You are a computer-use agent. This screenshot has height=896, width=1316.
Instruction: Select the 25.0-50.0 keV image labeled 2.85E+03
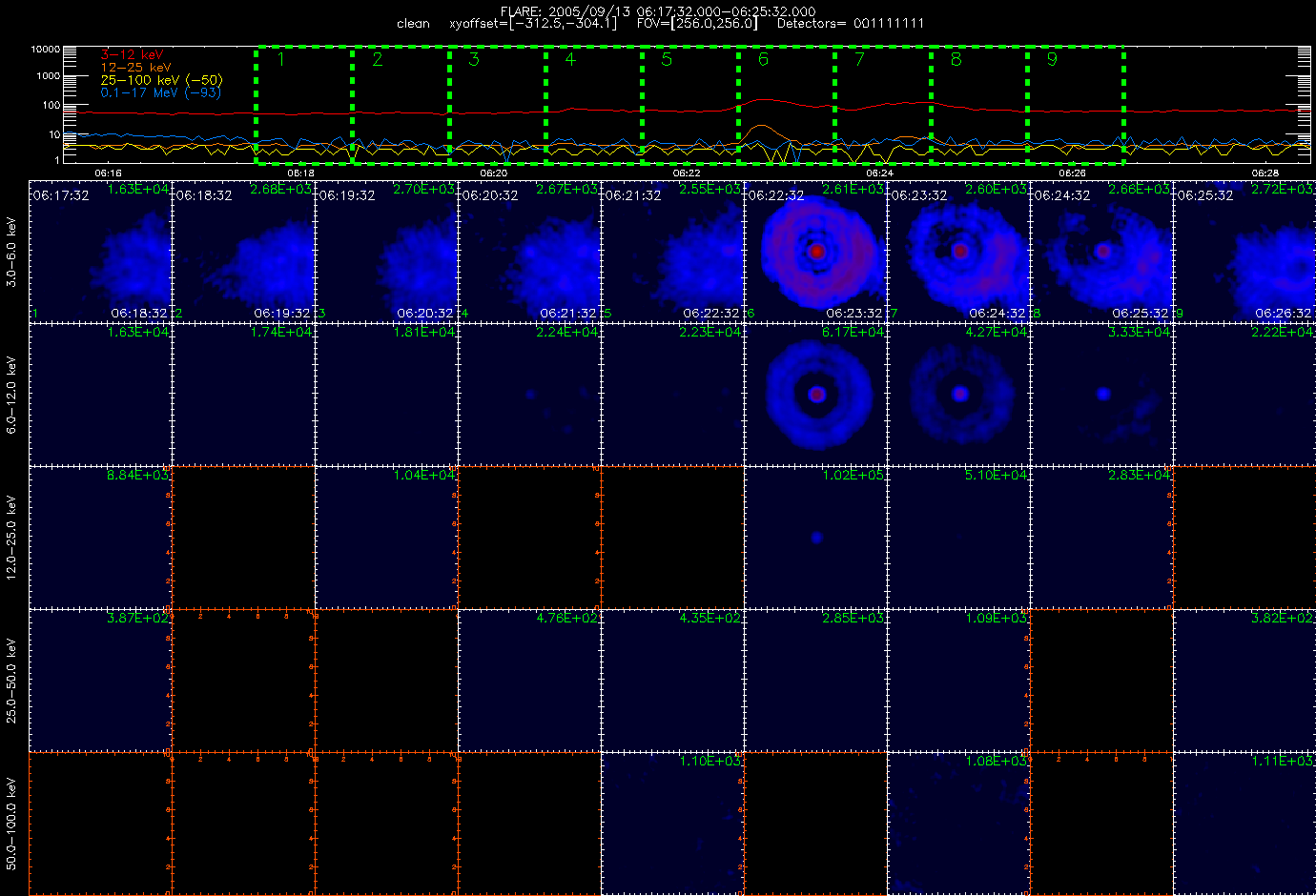point(816,680)
